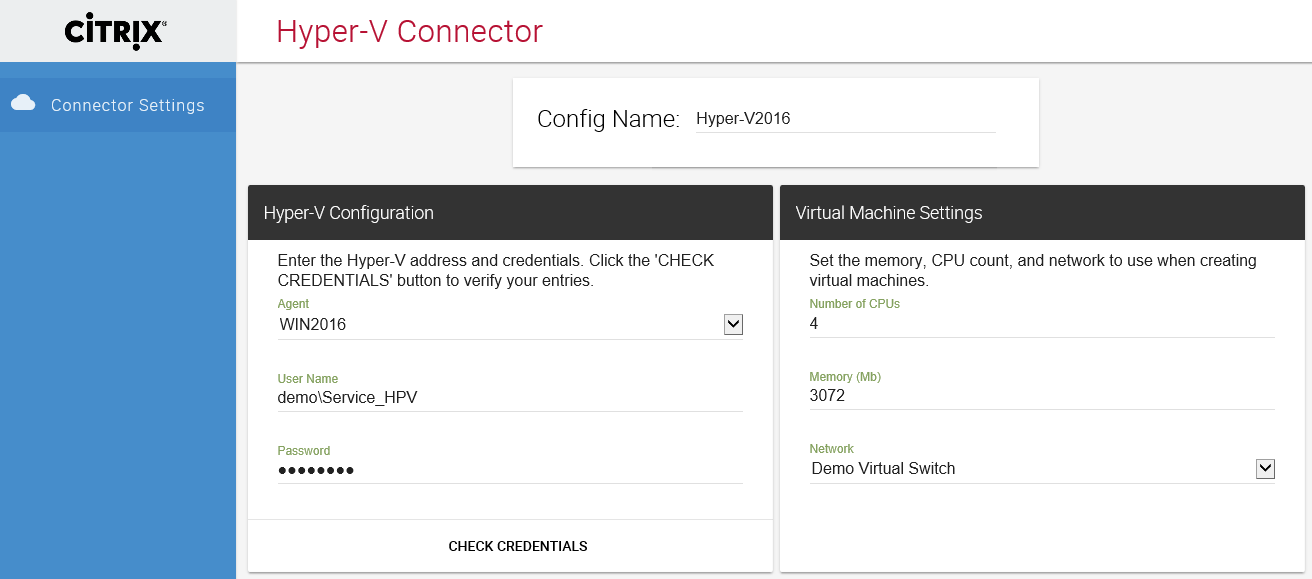Expand the Network dropdown arrow
This screenshot has height=579, width=1312.
coord(1265,468)
